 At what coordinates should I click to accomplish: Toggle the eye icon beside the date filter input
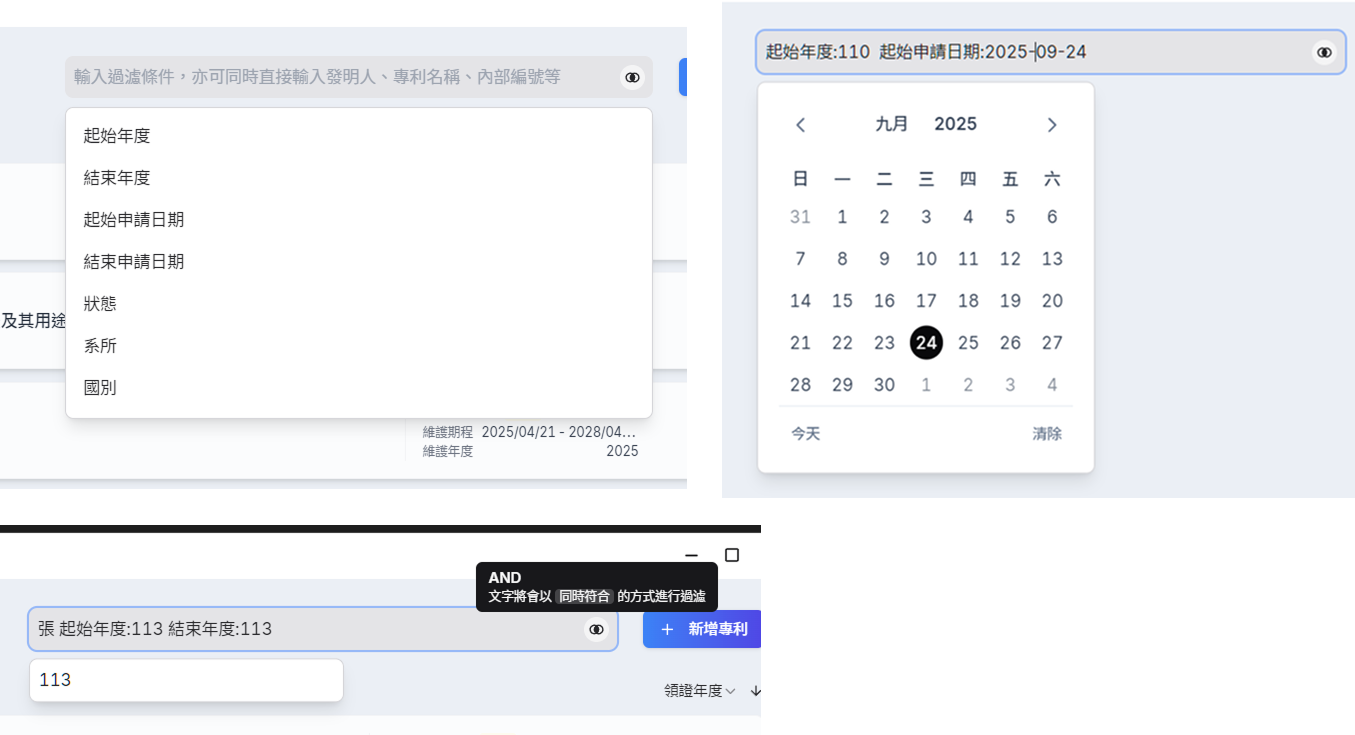[1323, 51]
